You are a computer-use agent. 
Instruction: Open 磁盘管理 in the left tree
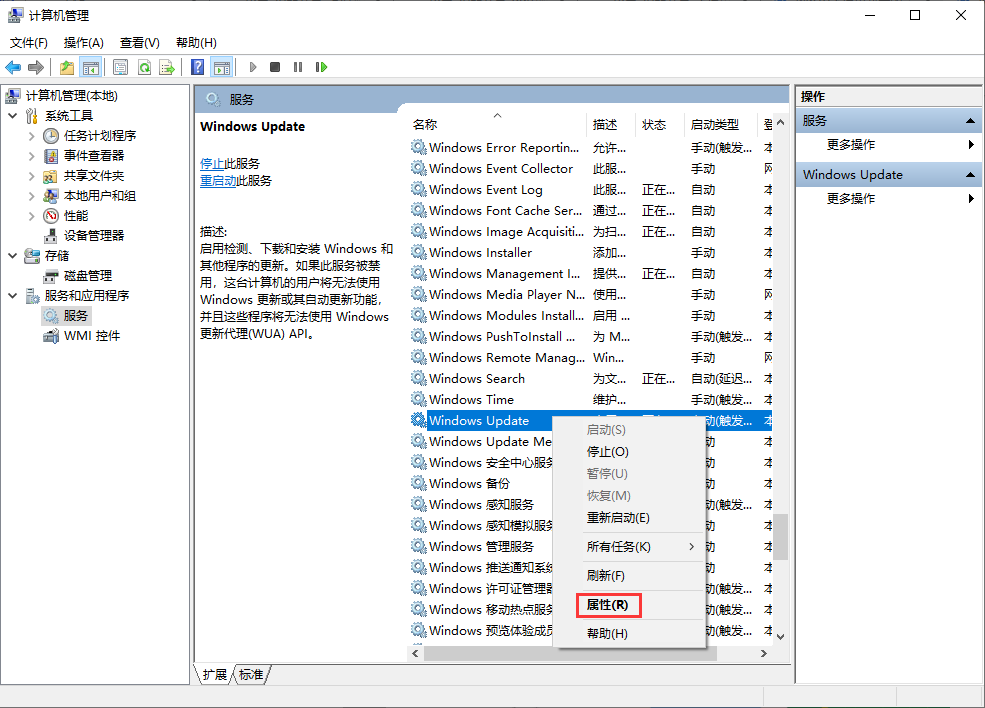click(x=87, y=275)
